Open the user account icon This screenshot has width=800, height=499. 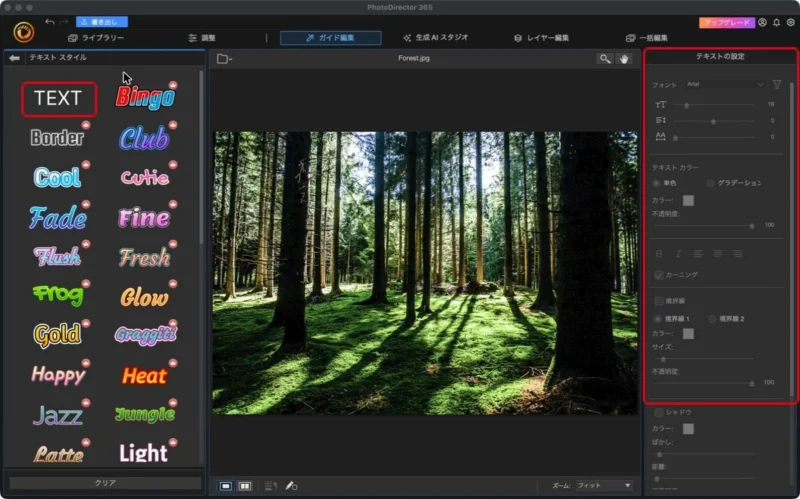point(762,22)
